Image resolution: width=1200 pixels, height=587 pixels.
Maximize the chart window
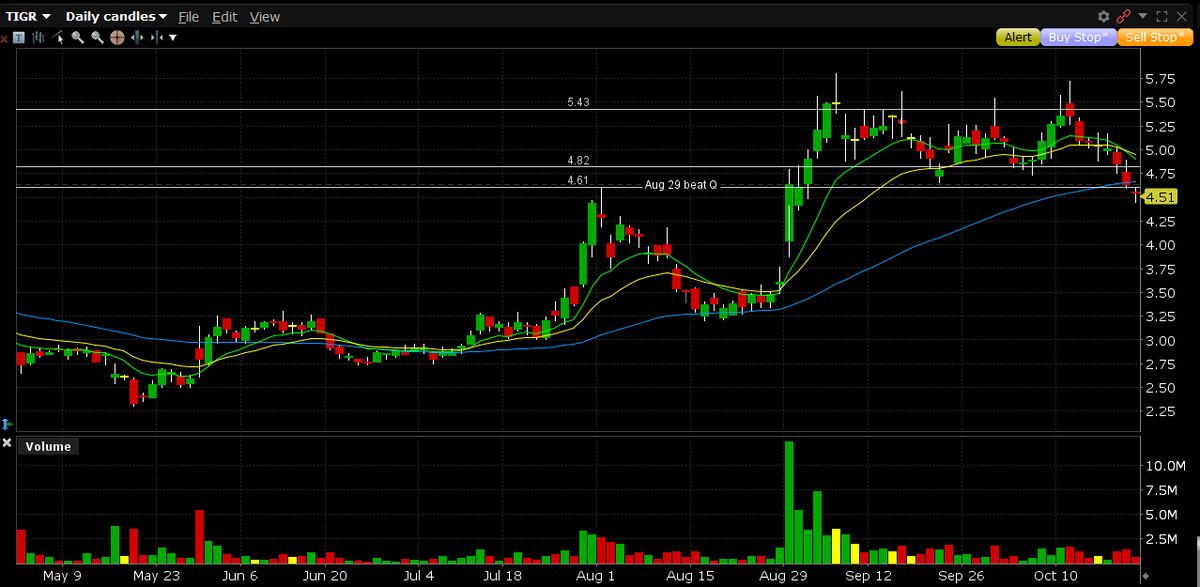click(1162, 16)
